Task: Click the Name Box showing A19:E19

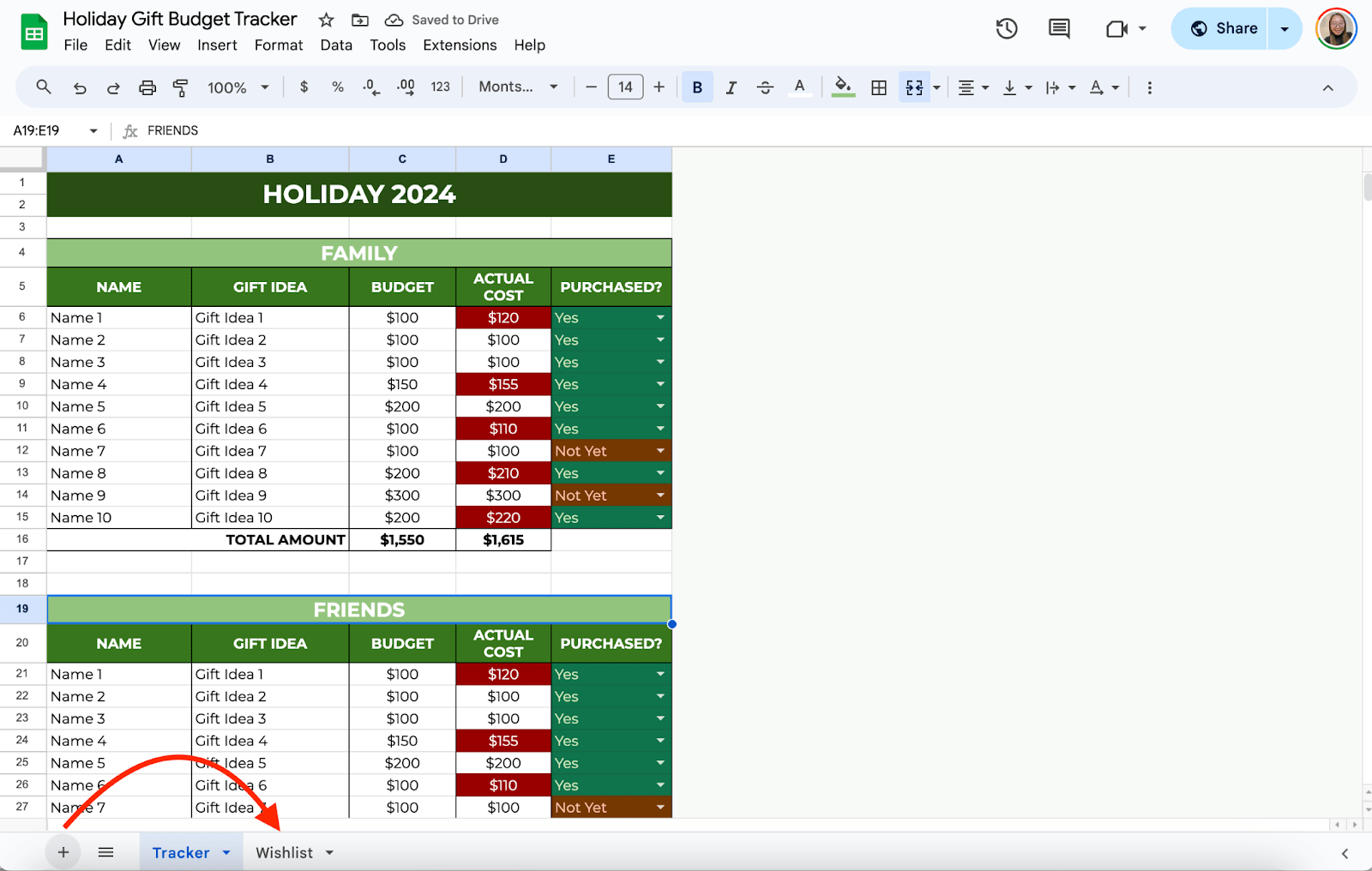Action: click(47, 130)
